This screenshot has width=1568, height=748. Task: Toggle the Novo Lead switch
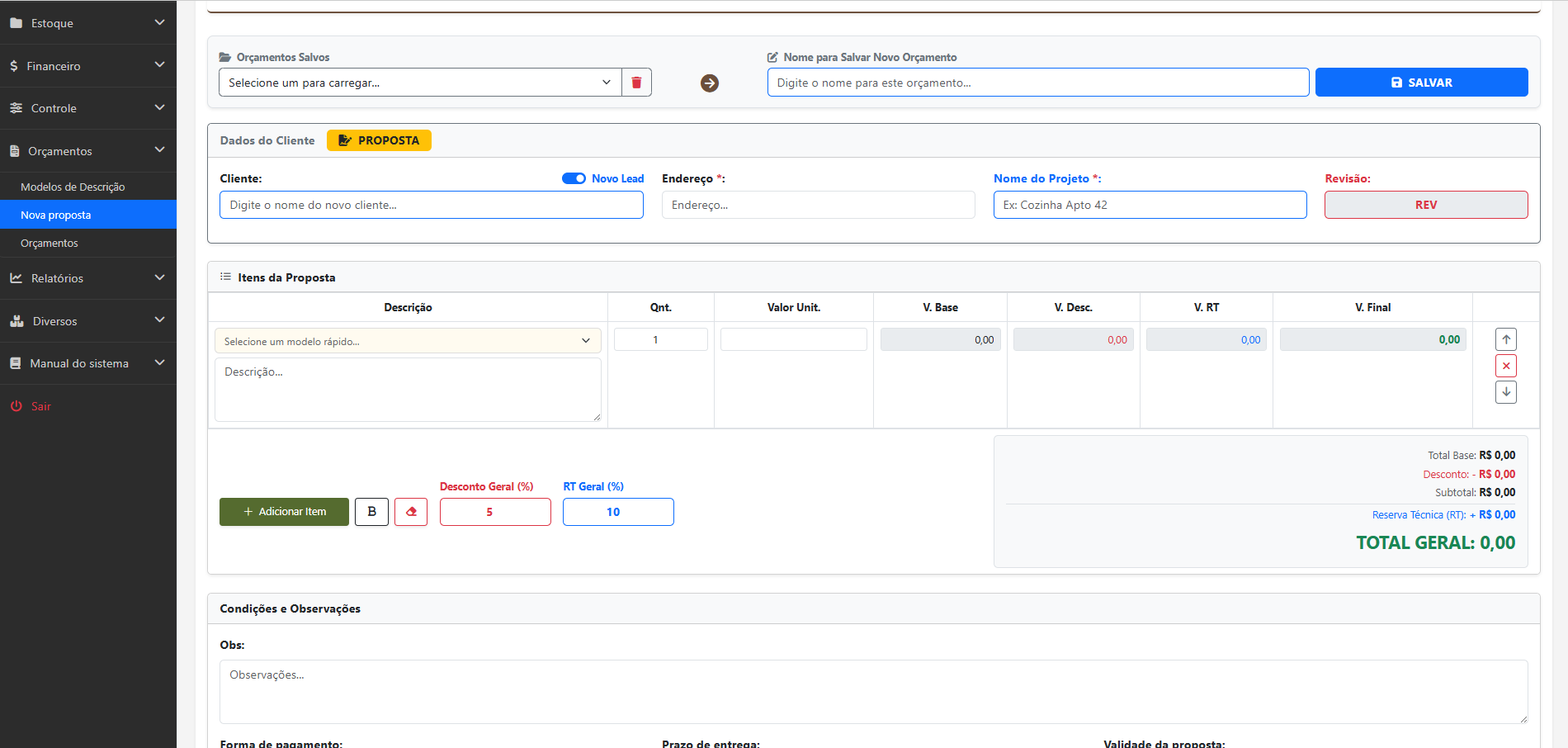pos(574,178)
